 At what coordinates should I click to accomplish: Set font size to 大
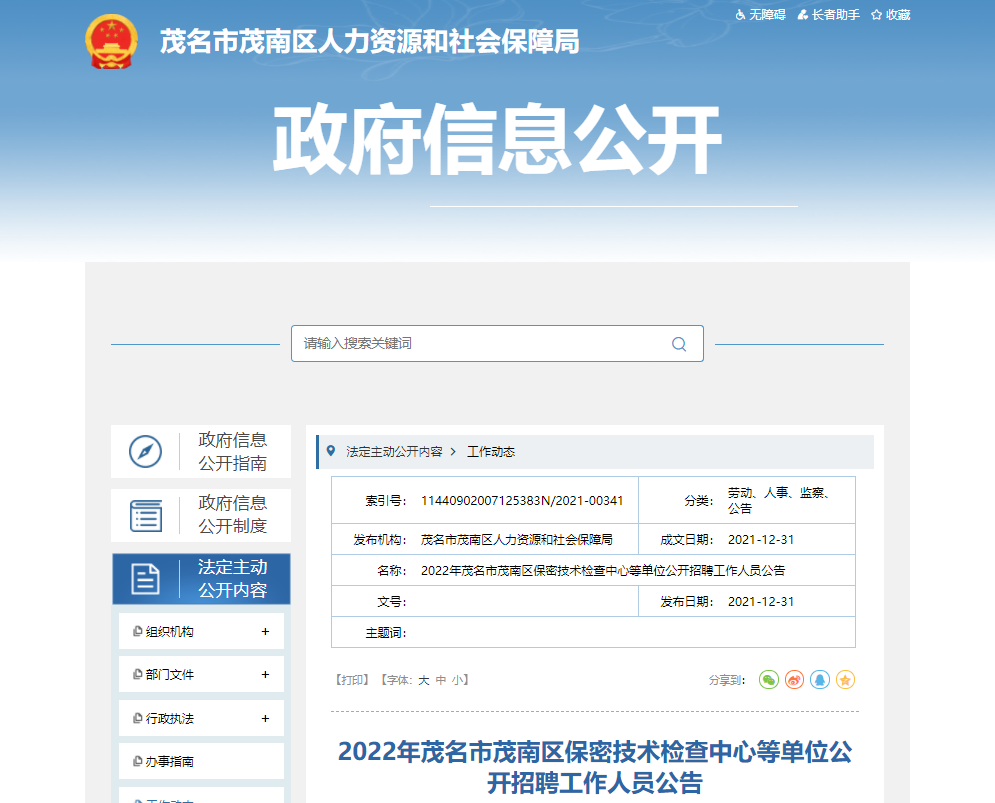point(424,680)
